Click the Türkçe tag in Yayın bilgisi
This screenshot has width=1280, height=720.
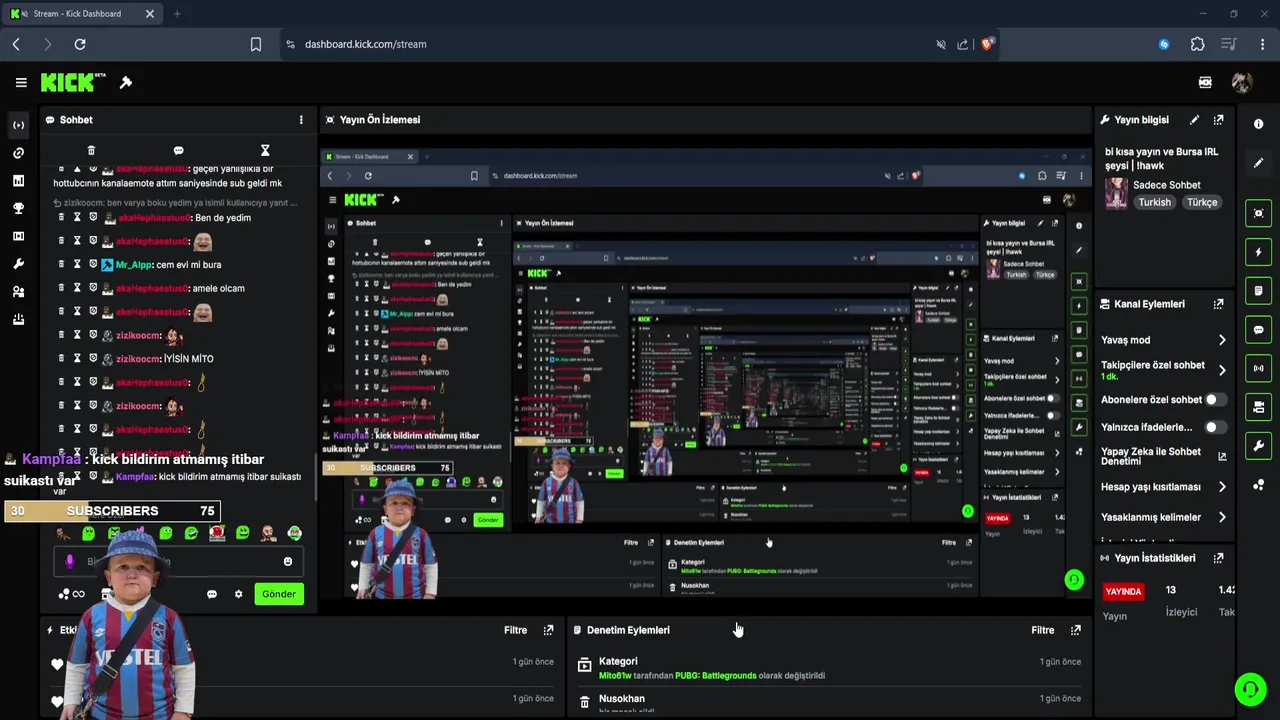(1202, 202)
